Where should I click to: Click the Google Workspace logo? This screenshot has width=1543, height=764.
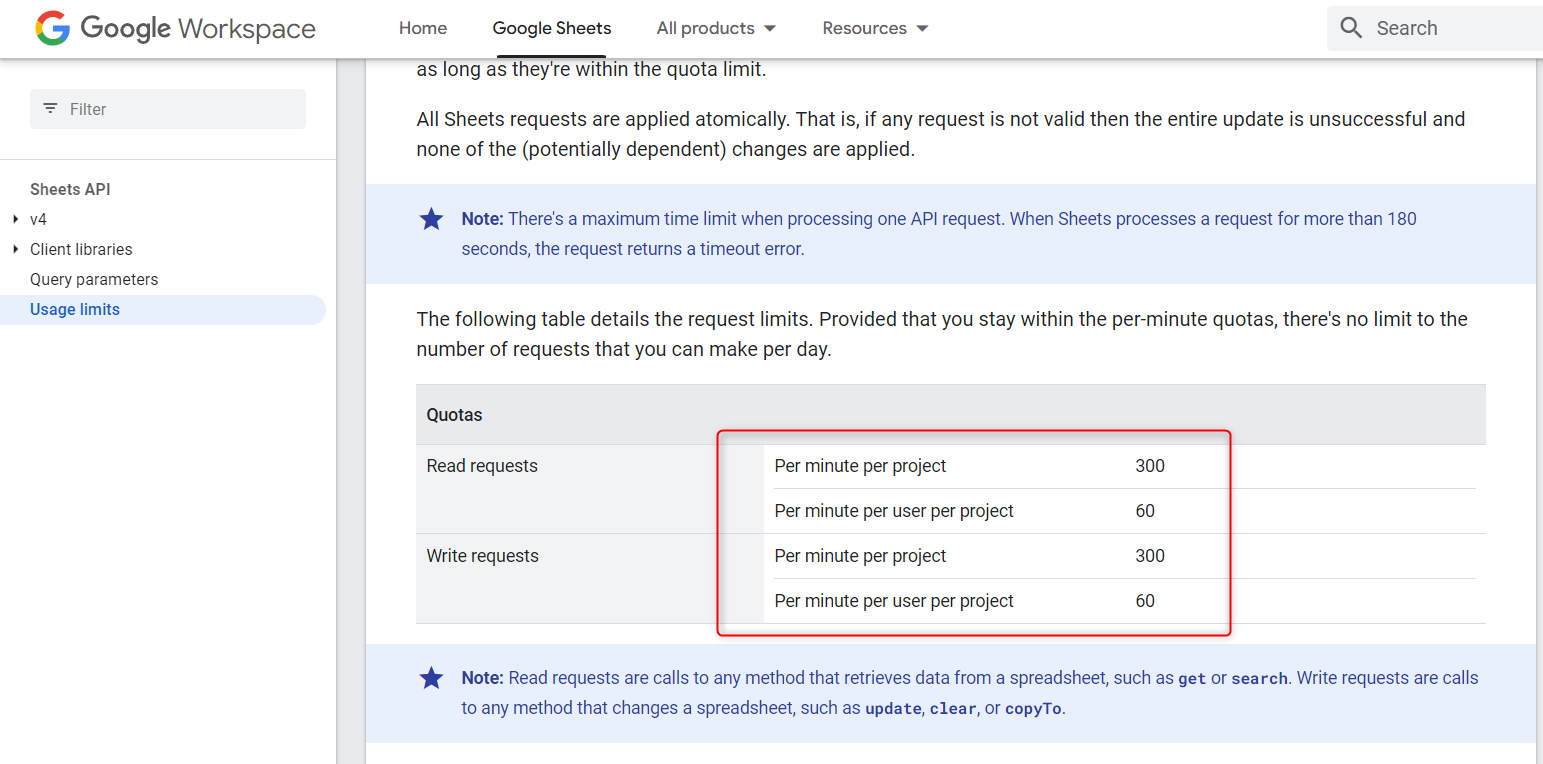coord(176,28)
